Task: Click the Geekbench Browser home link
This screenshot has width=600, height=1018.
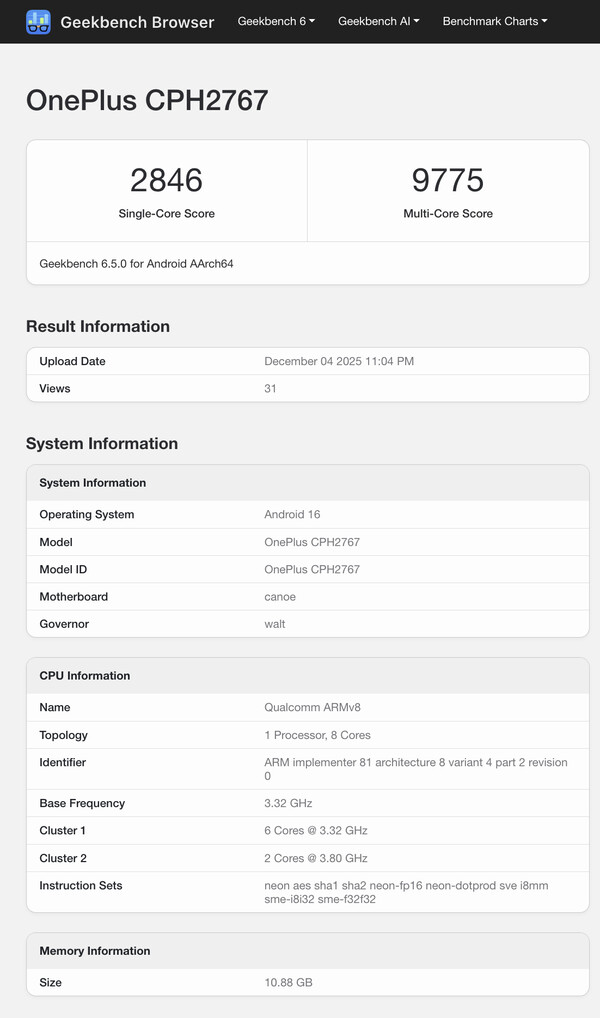Action: (x=137, y=22)
